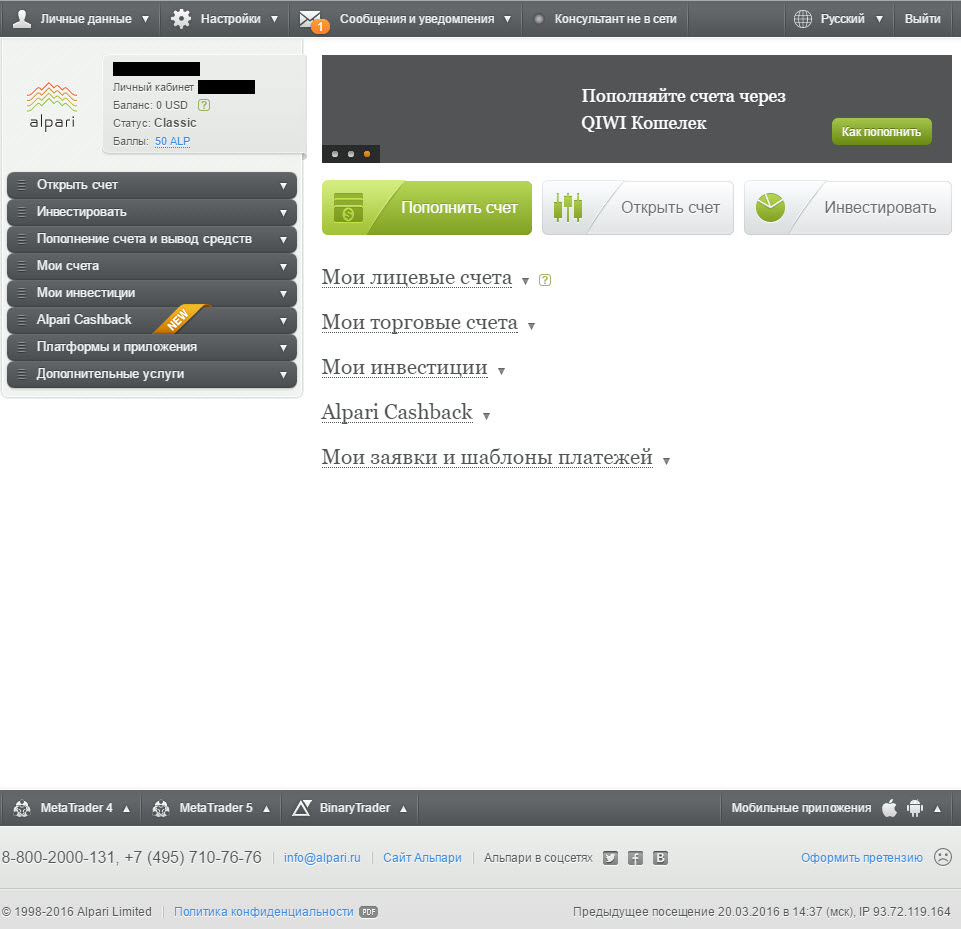Viewport: 961px width, 929px height.
Task: Click the globe language icon
Action: pos(803,19)
